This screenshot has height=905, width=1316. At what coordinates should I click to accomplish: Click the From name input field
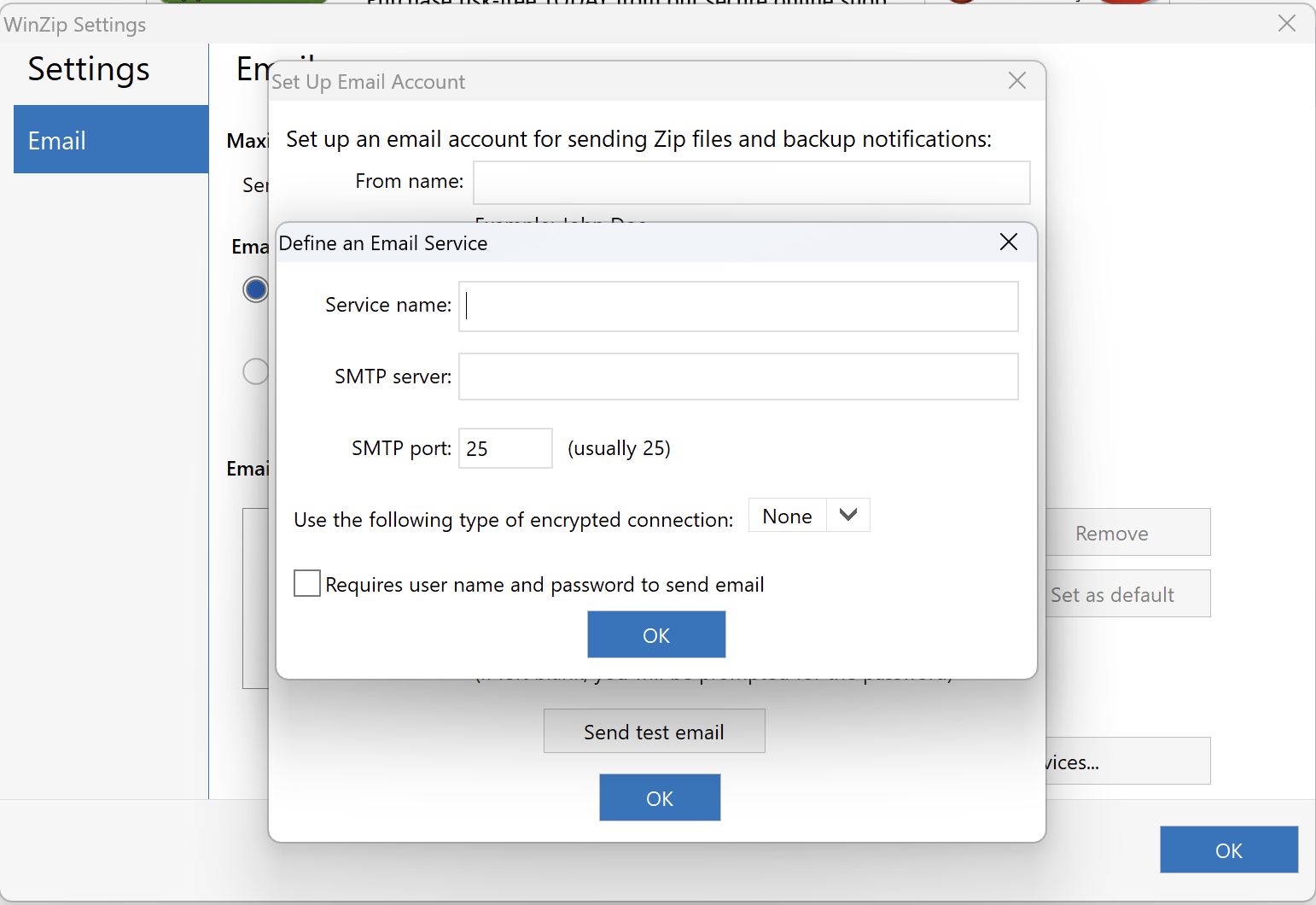[x=751, y=183]
